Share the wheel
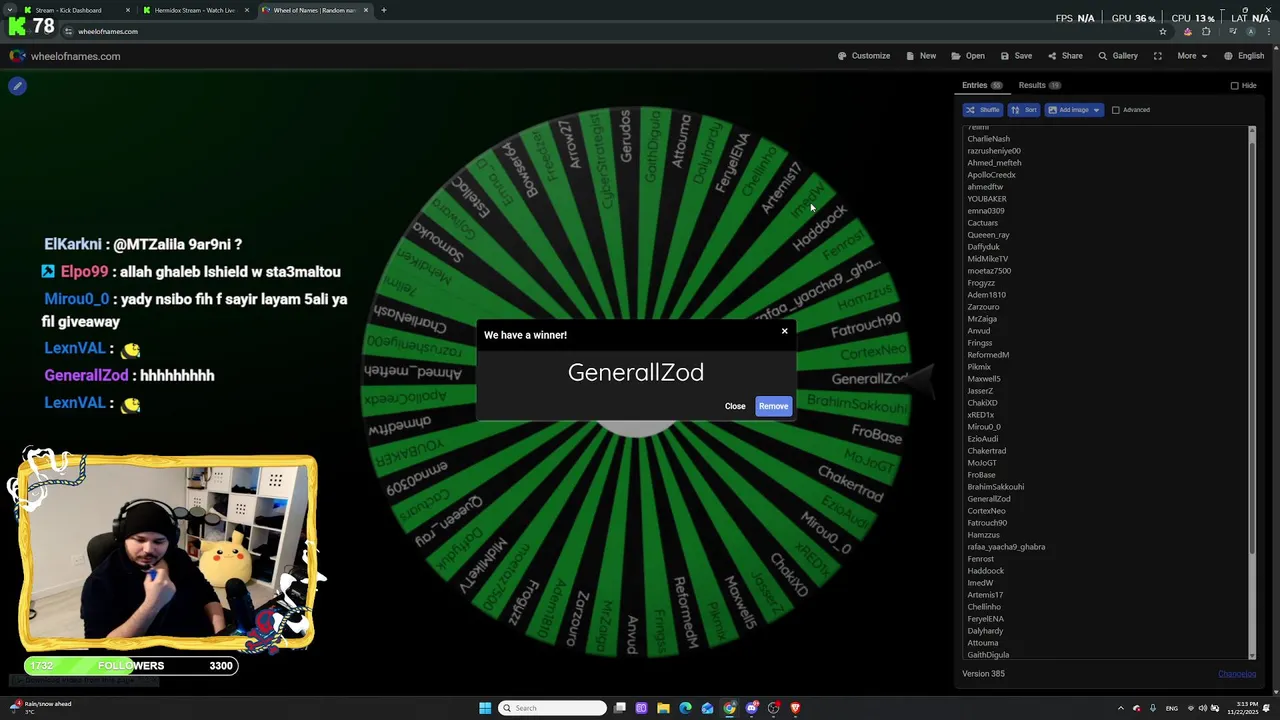 [x=1065, y=56]
